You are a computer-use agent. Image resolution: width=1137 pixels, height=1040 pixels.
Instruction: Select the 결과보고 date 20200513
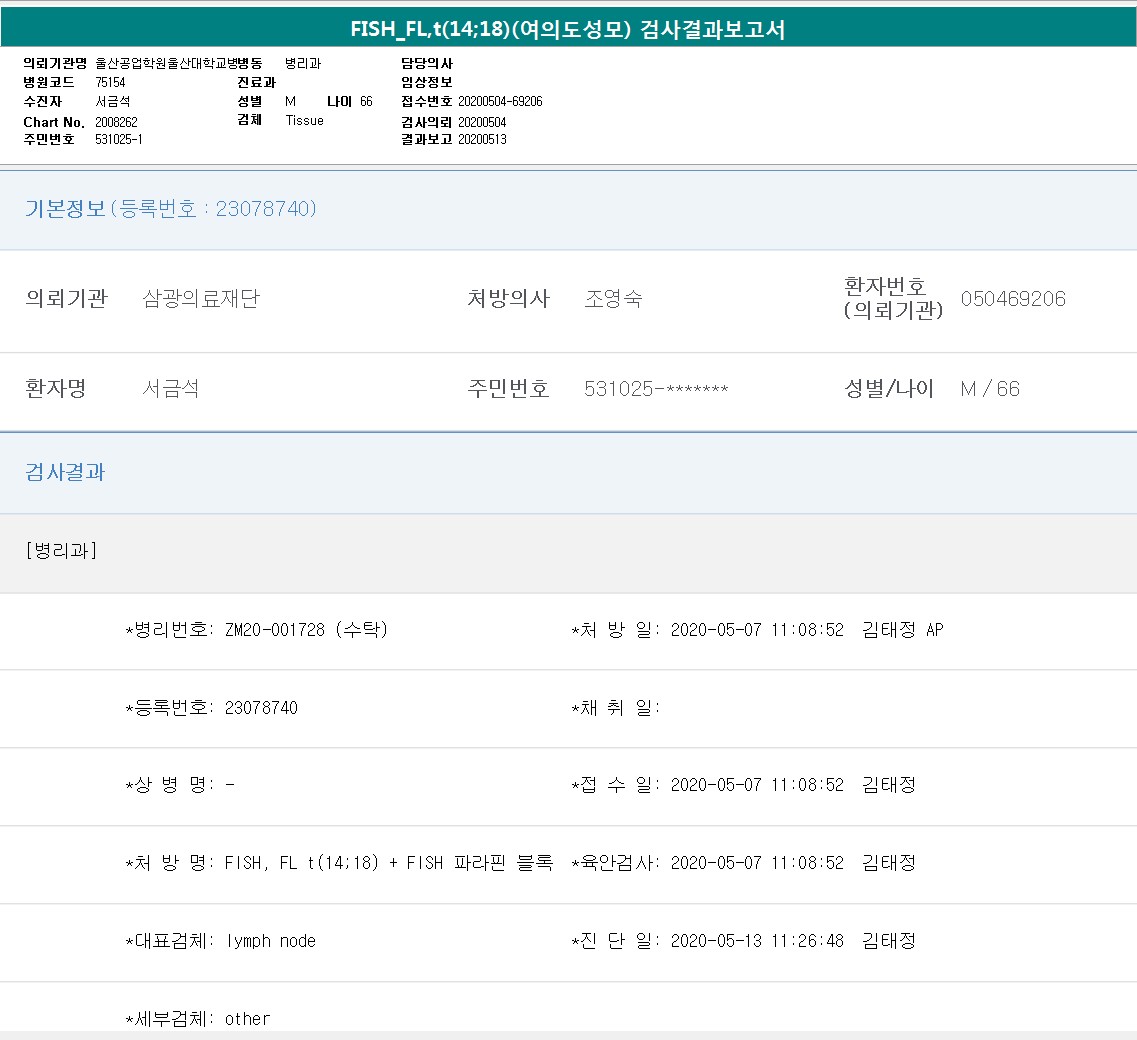tap(482, 140)
